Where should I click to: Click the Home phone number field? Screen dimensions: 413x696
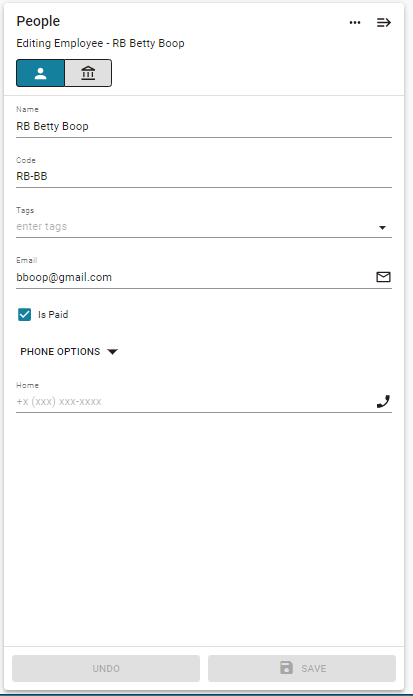(x=195, y=401)
